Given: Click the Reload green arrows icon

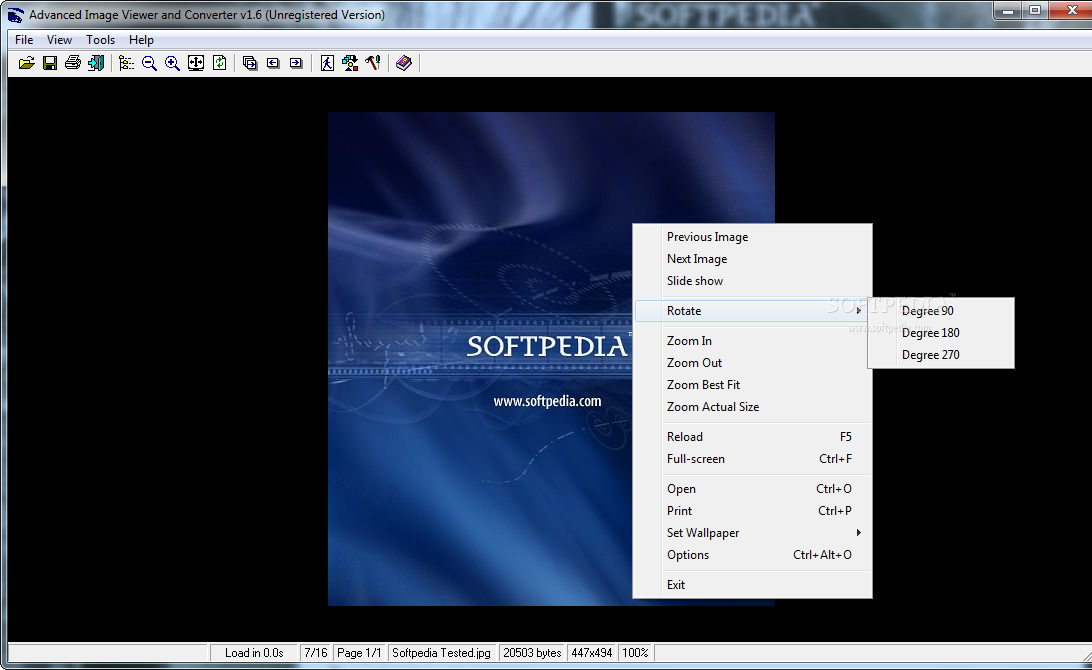Looking at the screenshot, I should 219,63.
